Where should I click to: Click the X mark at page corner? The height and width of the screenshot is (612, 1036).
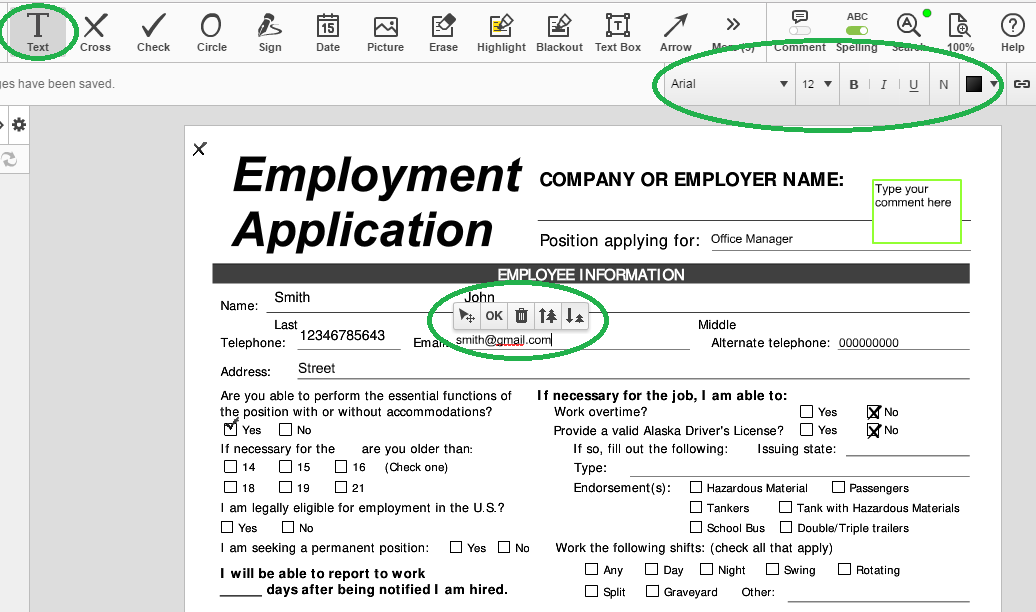(x=200, y=149)
